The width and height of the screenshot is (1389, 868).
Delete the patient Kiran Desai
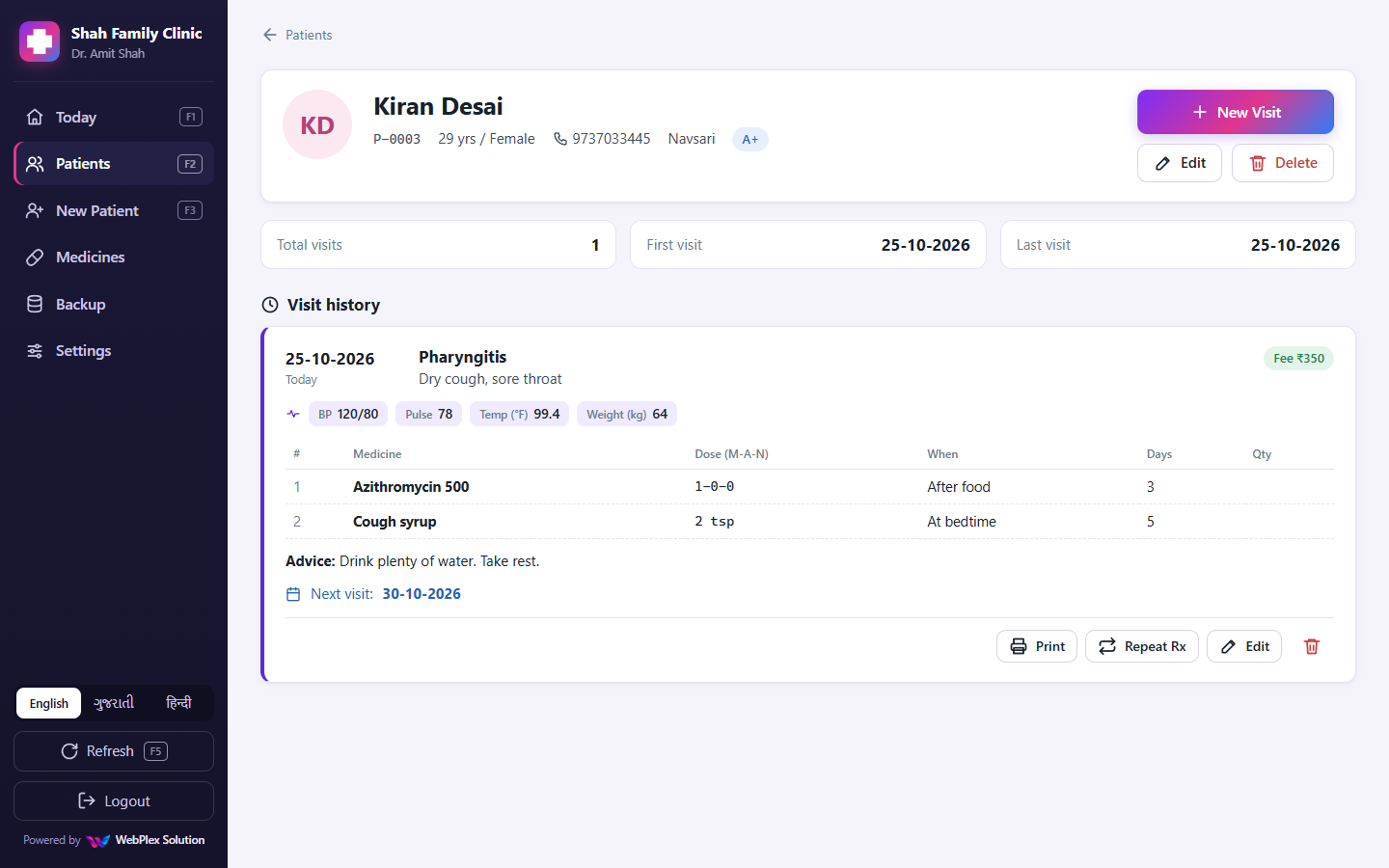[x=1283, y=163]
